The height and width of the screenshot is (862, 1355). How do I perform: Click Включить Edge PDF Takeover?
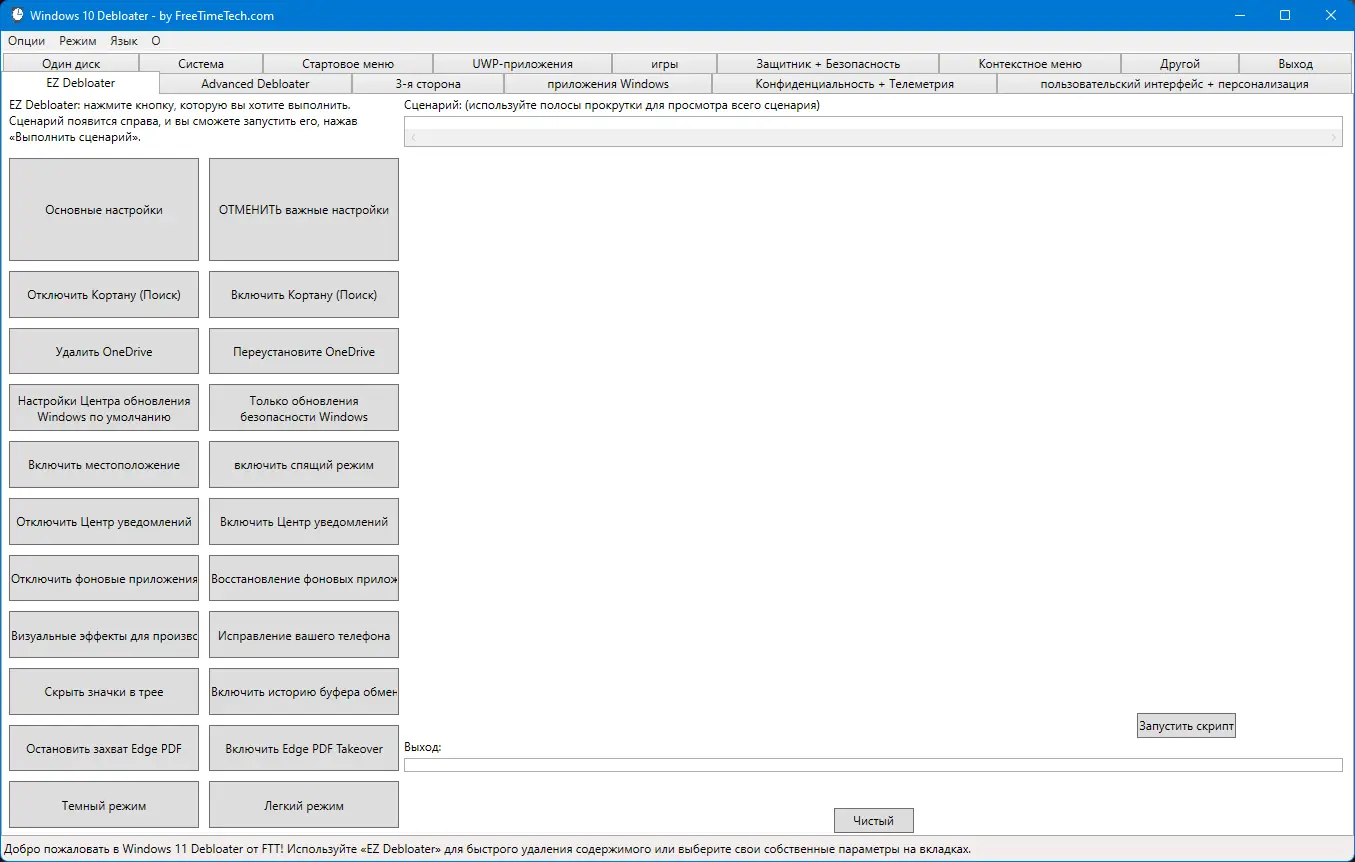(304, 748)
